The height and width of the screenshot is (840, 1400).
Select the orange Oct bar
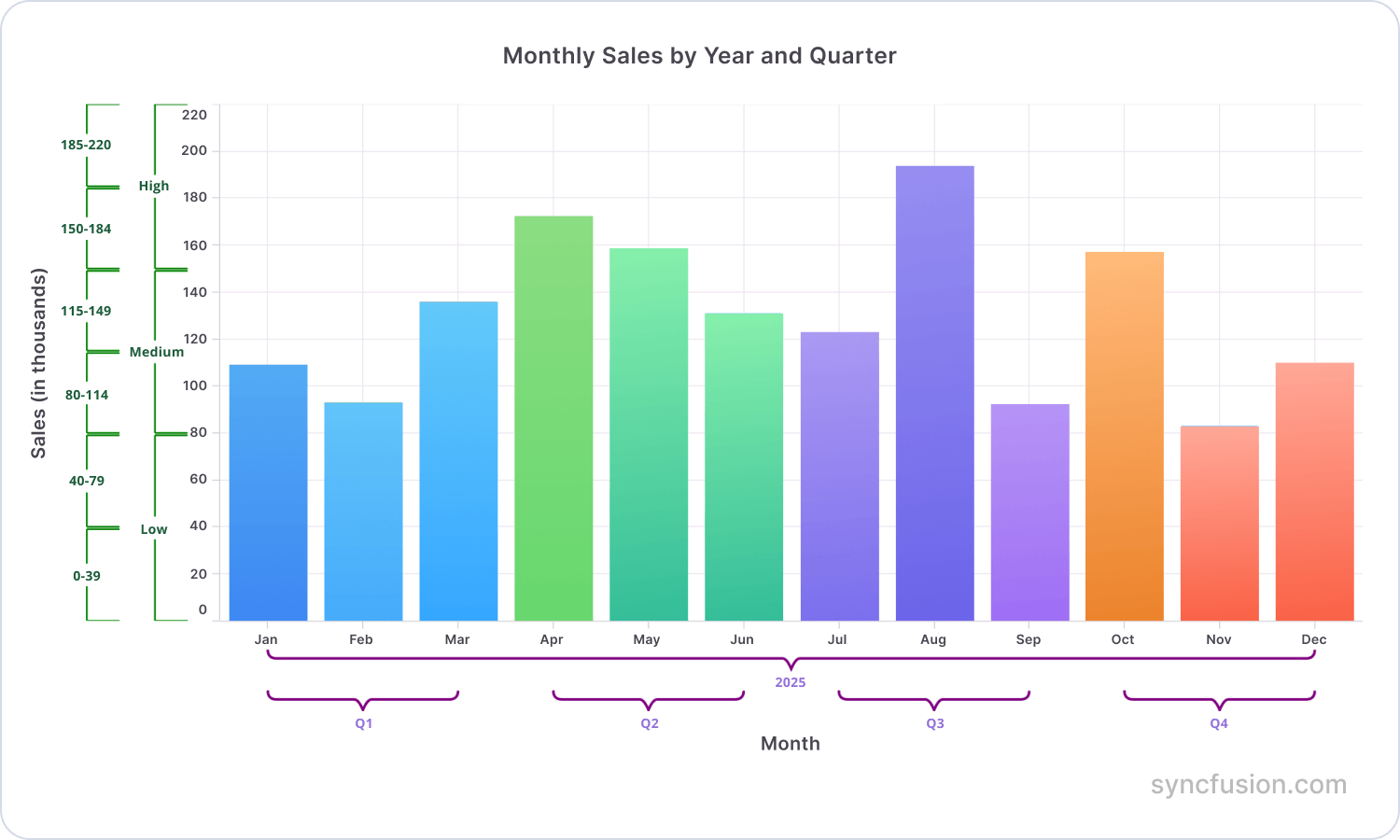point(1125,436)
